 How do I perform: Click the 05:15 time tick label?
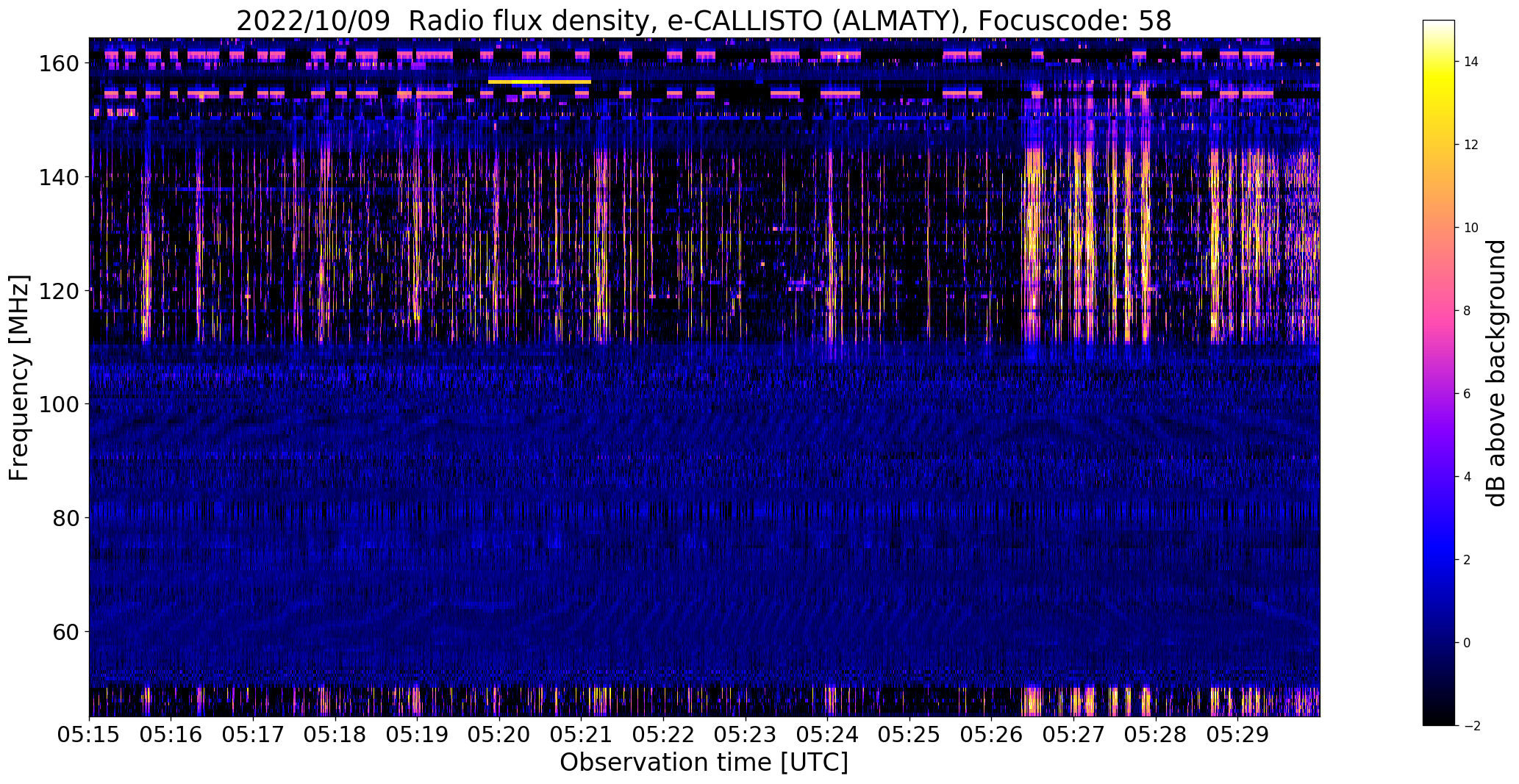pos(89,735)
